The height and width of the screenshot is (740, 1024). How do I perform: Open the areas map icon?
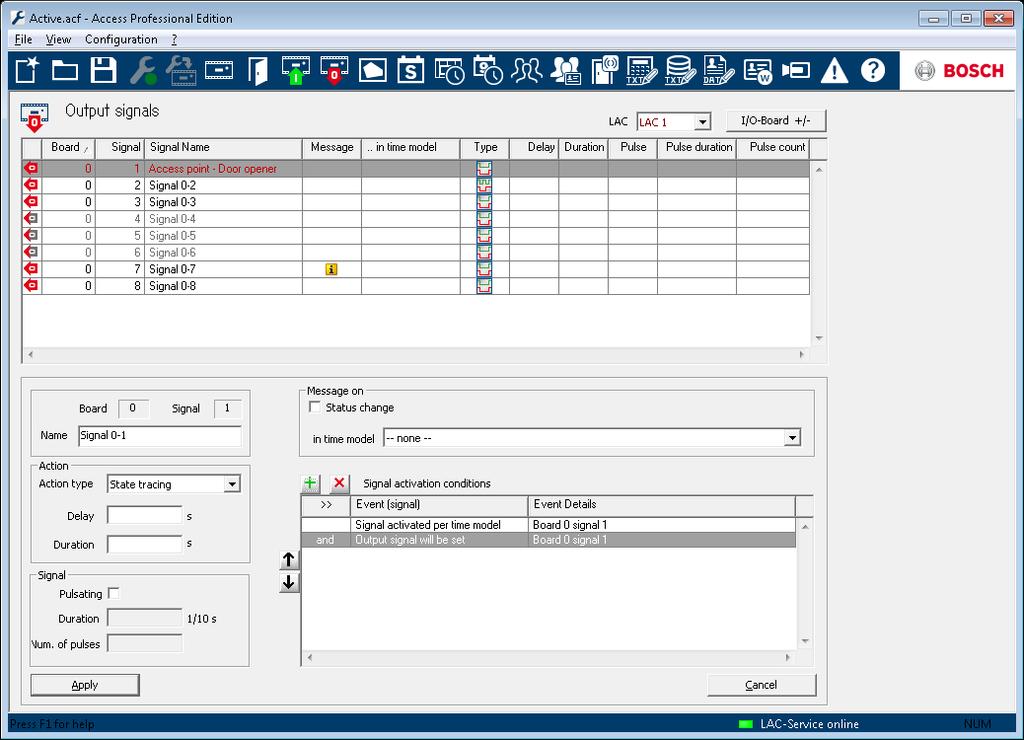(x=373, y=70)
